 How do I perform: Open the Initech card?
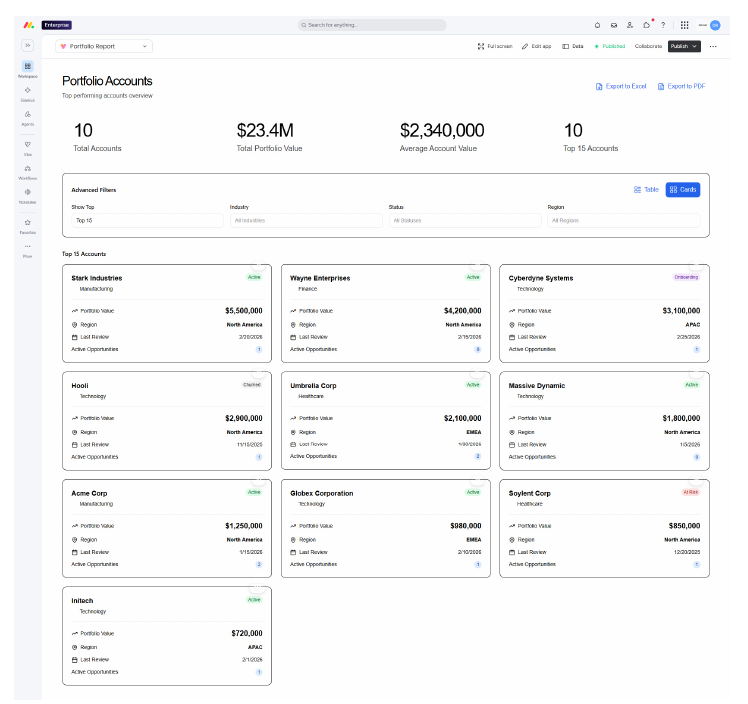(167, 636)
